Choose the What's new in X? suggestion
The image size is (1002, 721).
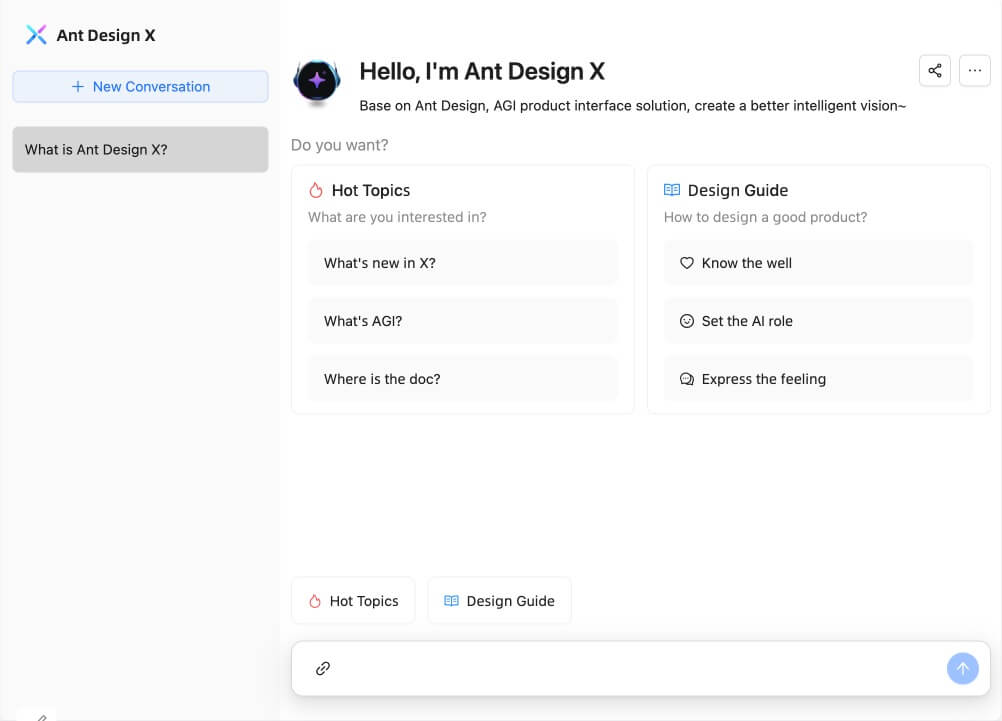click(x=462, y=263)
